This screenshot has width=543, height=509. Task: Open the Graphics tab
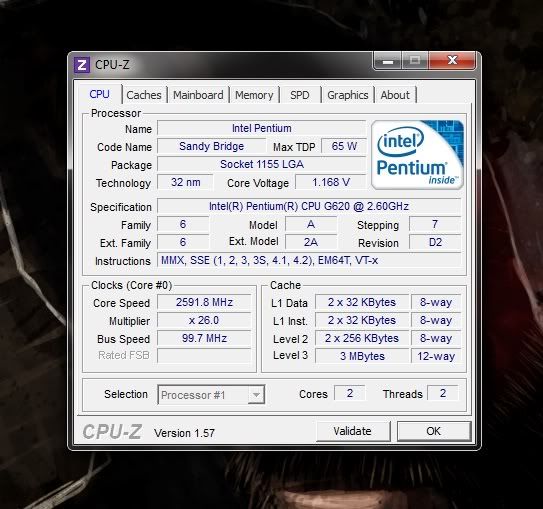pos(348,95)
